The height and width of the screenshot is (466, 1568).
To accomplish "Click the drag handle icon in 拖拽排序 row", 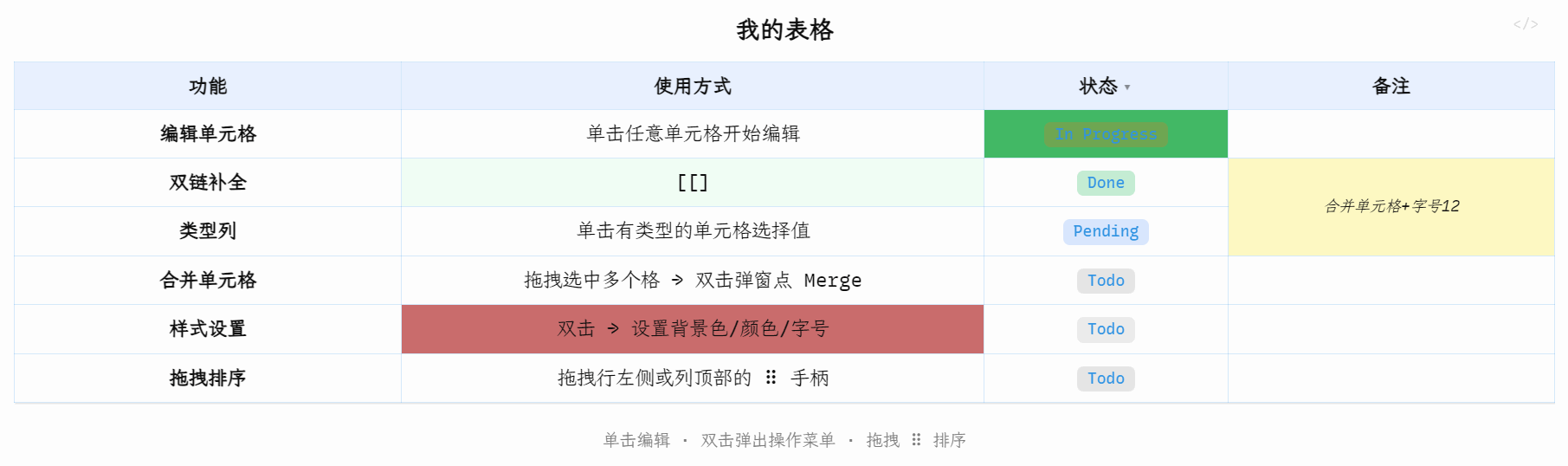I will (x=771, y=378).
